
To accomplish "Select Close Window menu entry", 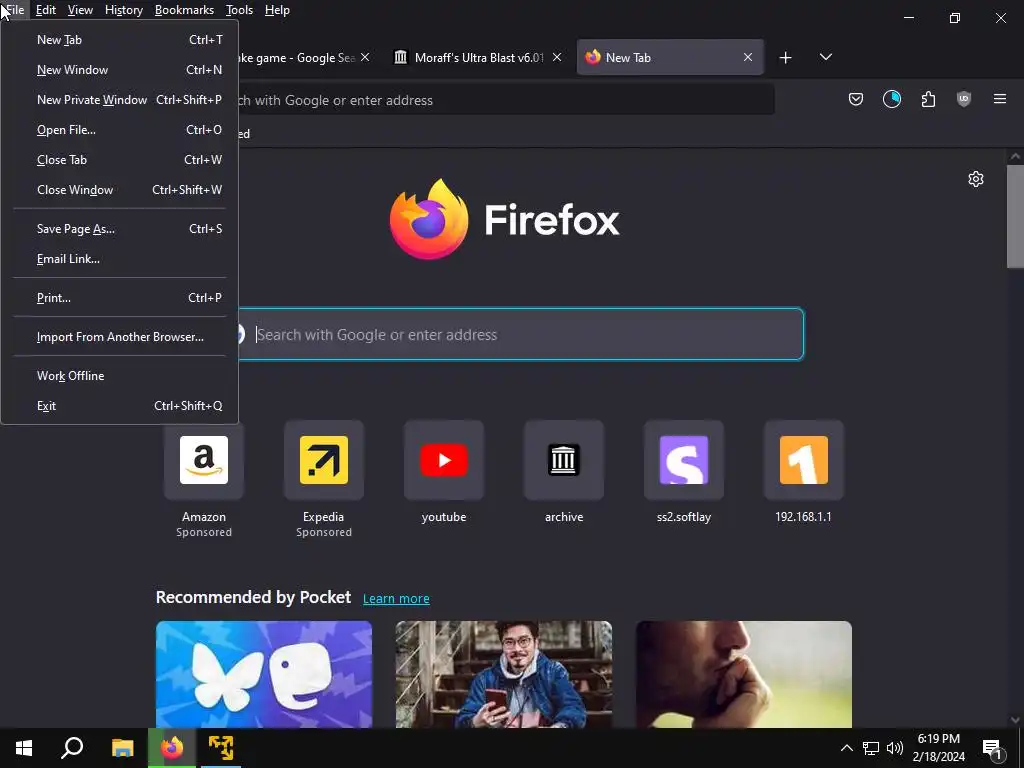I will (120, 190).
